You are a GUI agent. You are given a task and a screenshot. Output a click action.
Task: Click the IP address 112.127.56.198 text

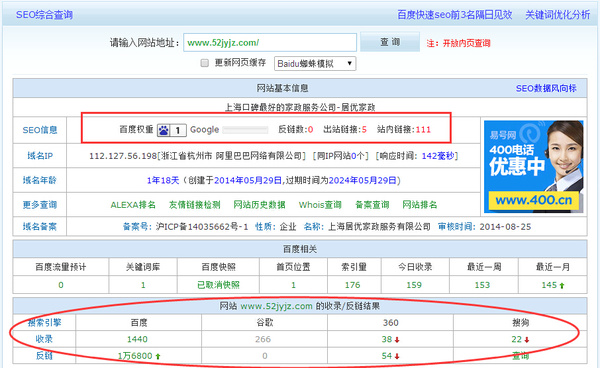(x=123, y=156)
